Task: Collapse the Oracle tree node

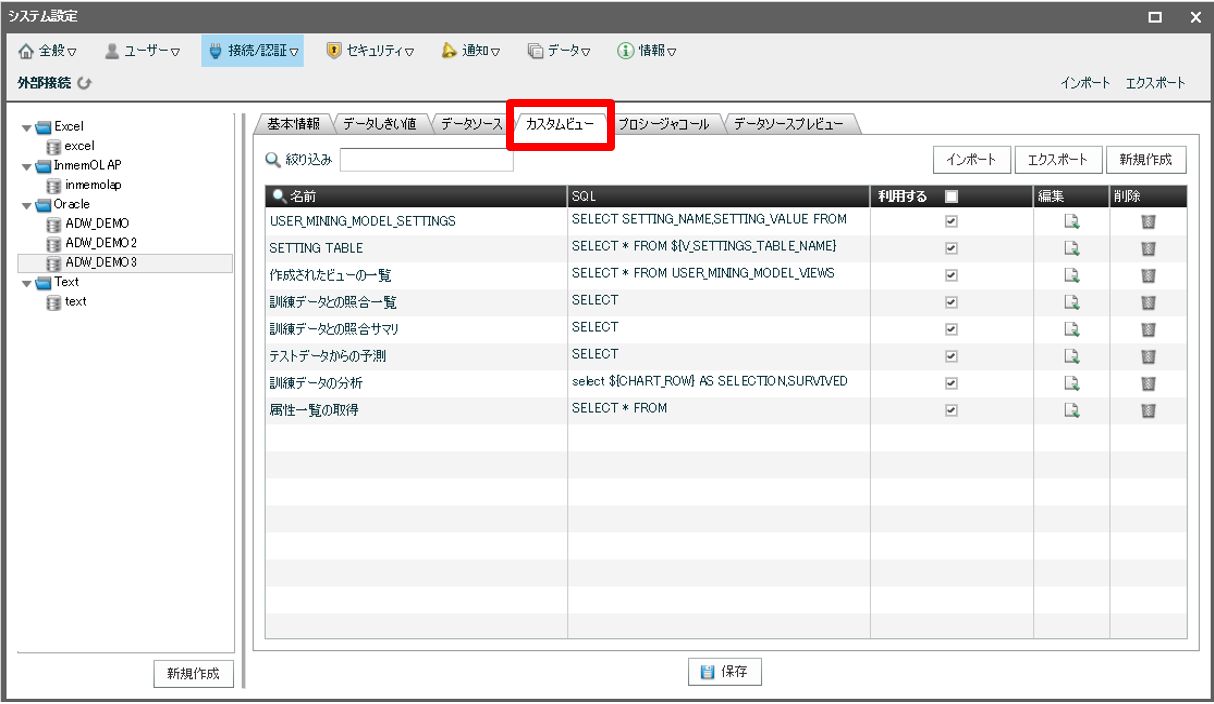Action: click(x=27, y=205)
